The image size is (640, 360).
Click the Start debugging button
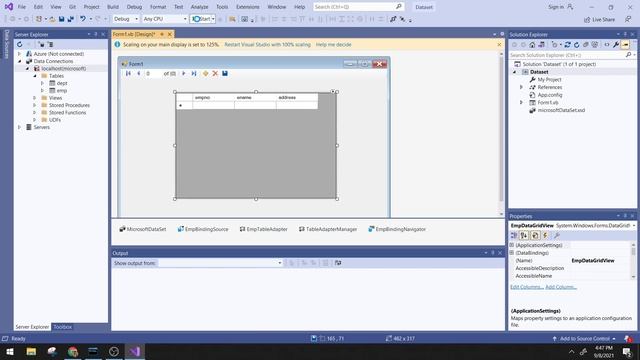click(x=203, y=19)
